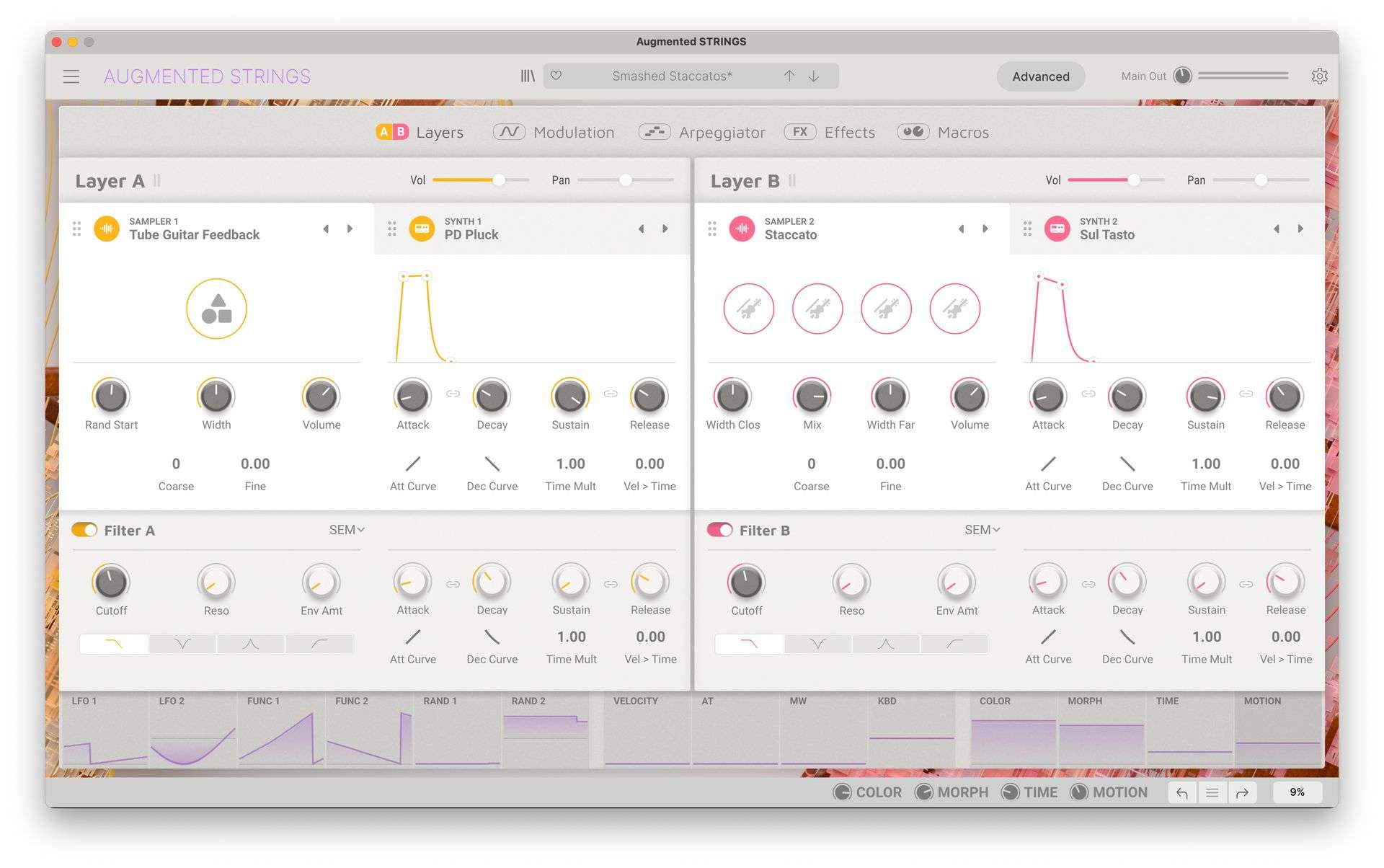Click the Synth 2 Attack-Decay link icon

pyautogui.click(x=1088, y=394)
